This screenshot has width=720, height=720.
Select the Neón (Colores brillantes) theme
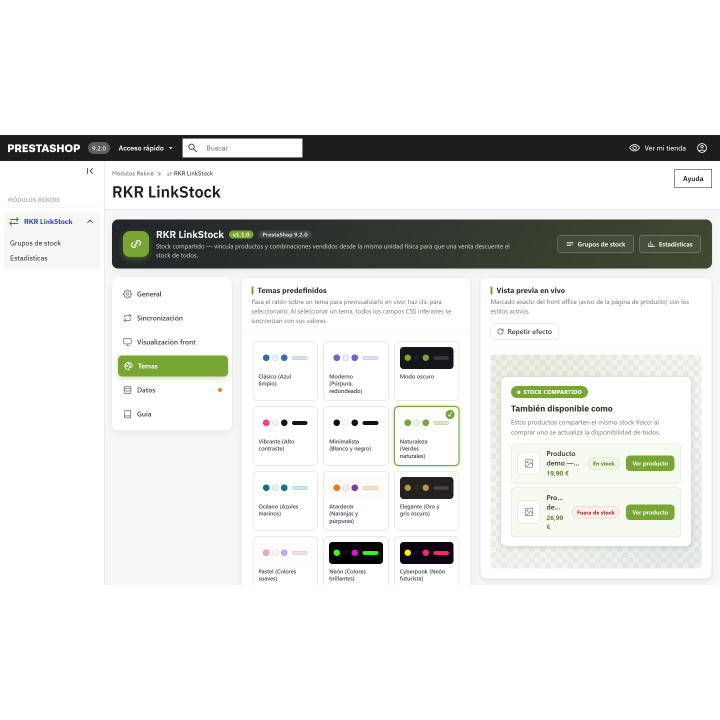pos(355,561)
